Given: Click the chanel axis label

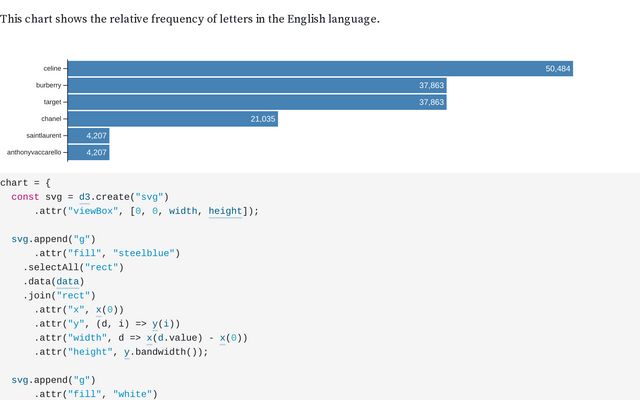Looking at the screenshot, I should click(51, 118).
